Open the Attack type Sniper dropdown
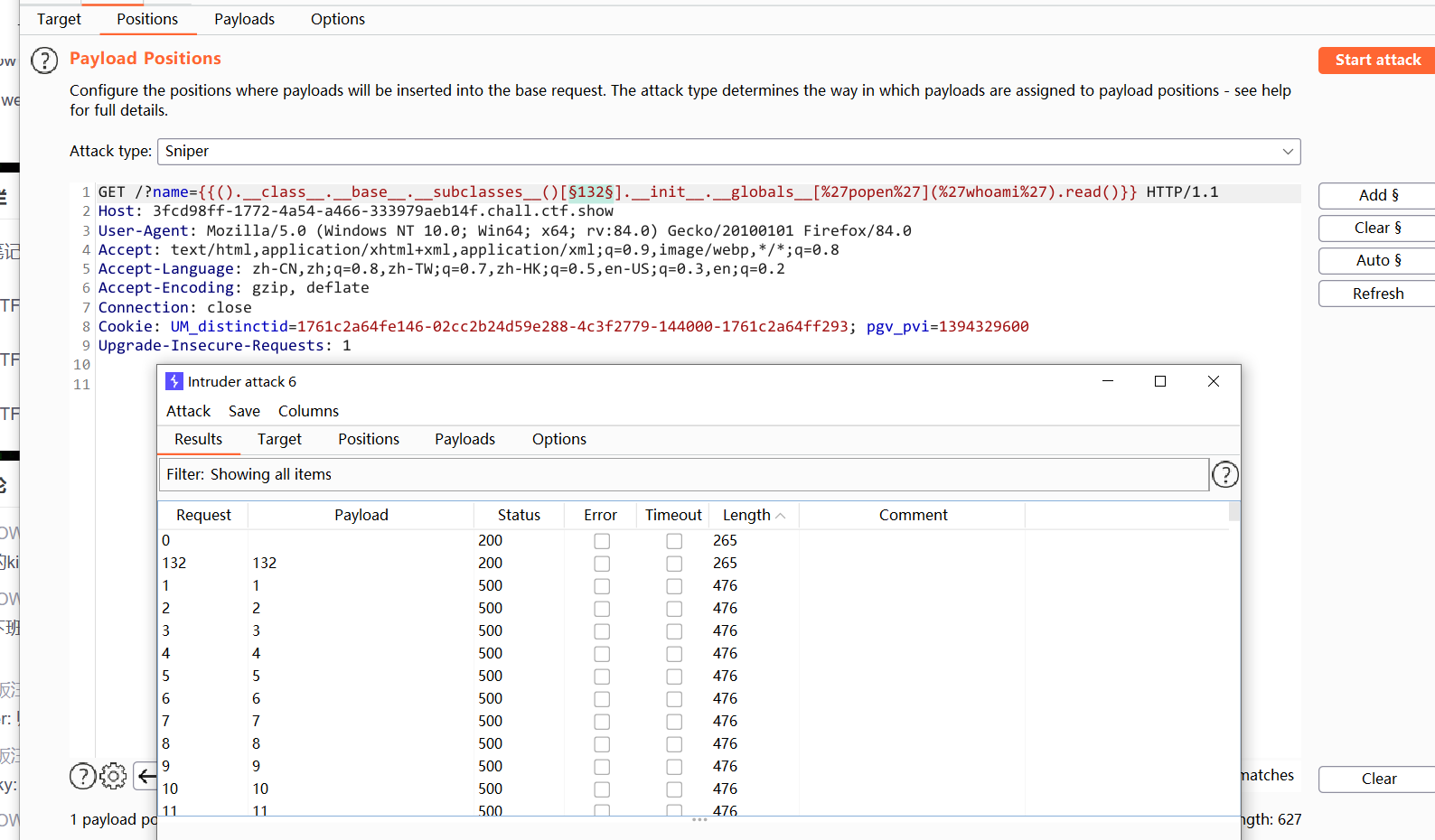 728,152
